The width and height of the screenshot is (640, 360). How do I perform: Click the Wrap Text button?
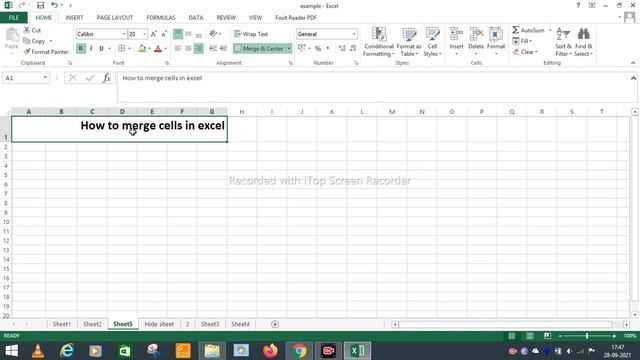251,34
